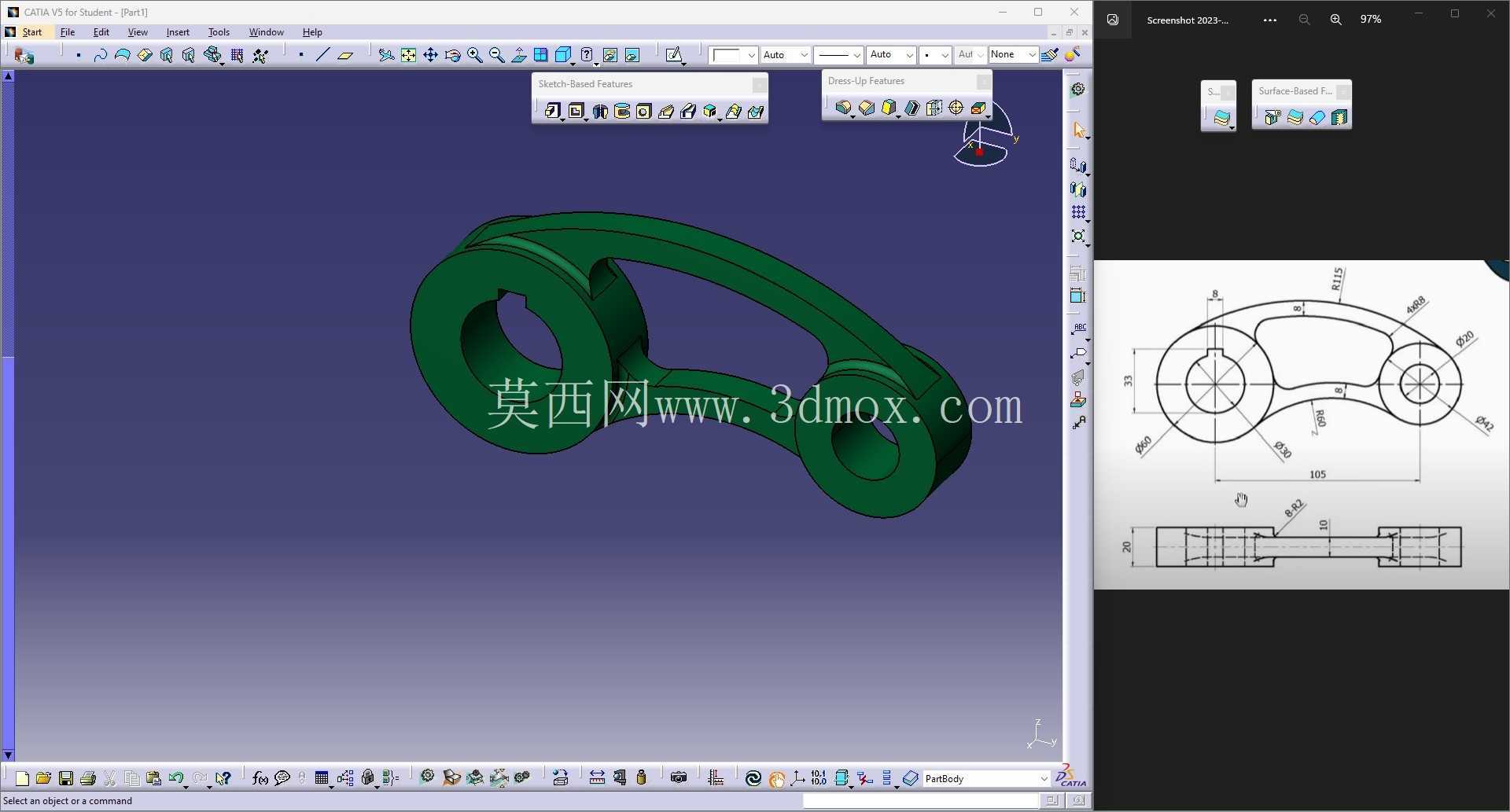The image size is (1510, 812).
Task: Open the Edit menu
Action: pyautogui.click(x=101, y=32)
